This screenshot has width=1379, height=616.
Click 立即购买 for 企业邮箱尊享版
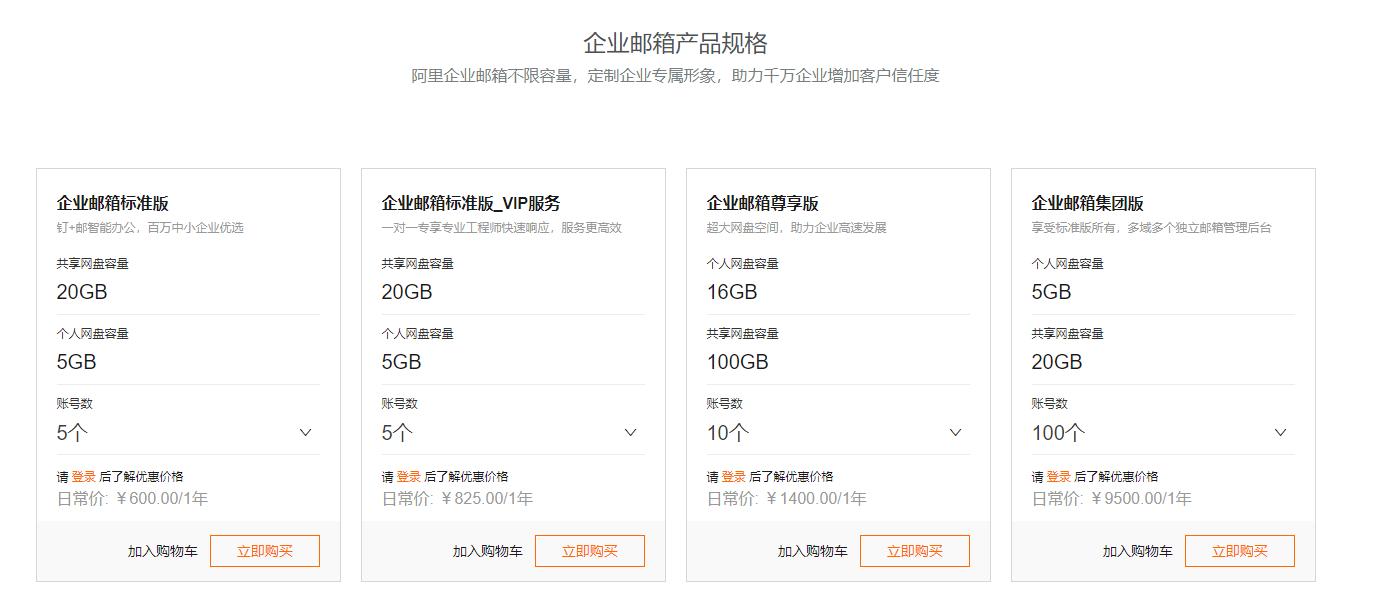pyautogui.click(x=915, y=551)
